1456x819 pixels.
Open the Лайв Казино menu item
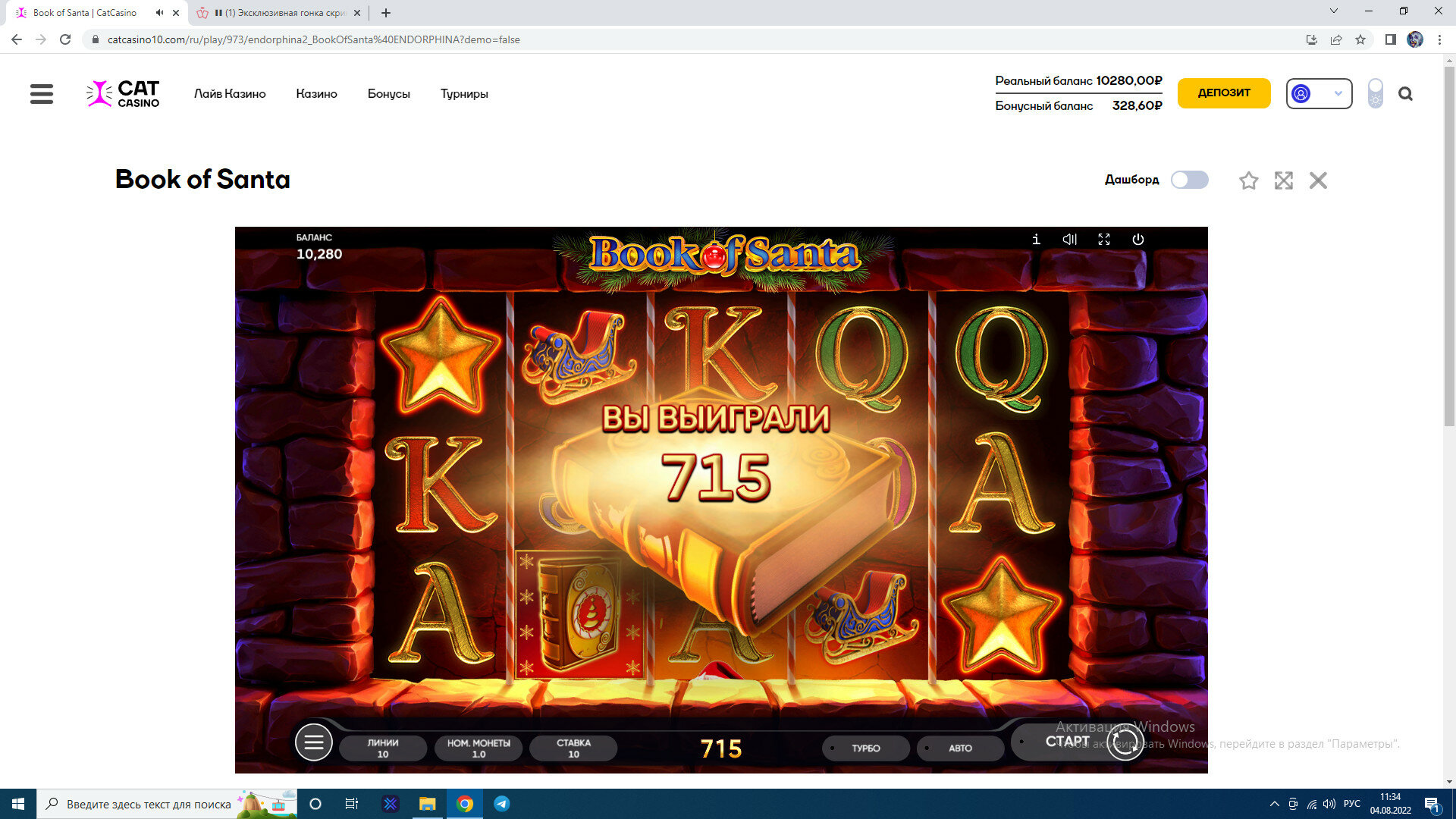[x=230, y=94]
